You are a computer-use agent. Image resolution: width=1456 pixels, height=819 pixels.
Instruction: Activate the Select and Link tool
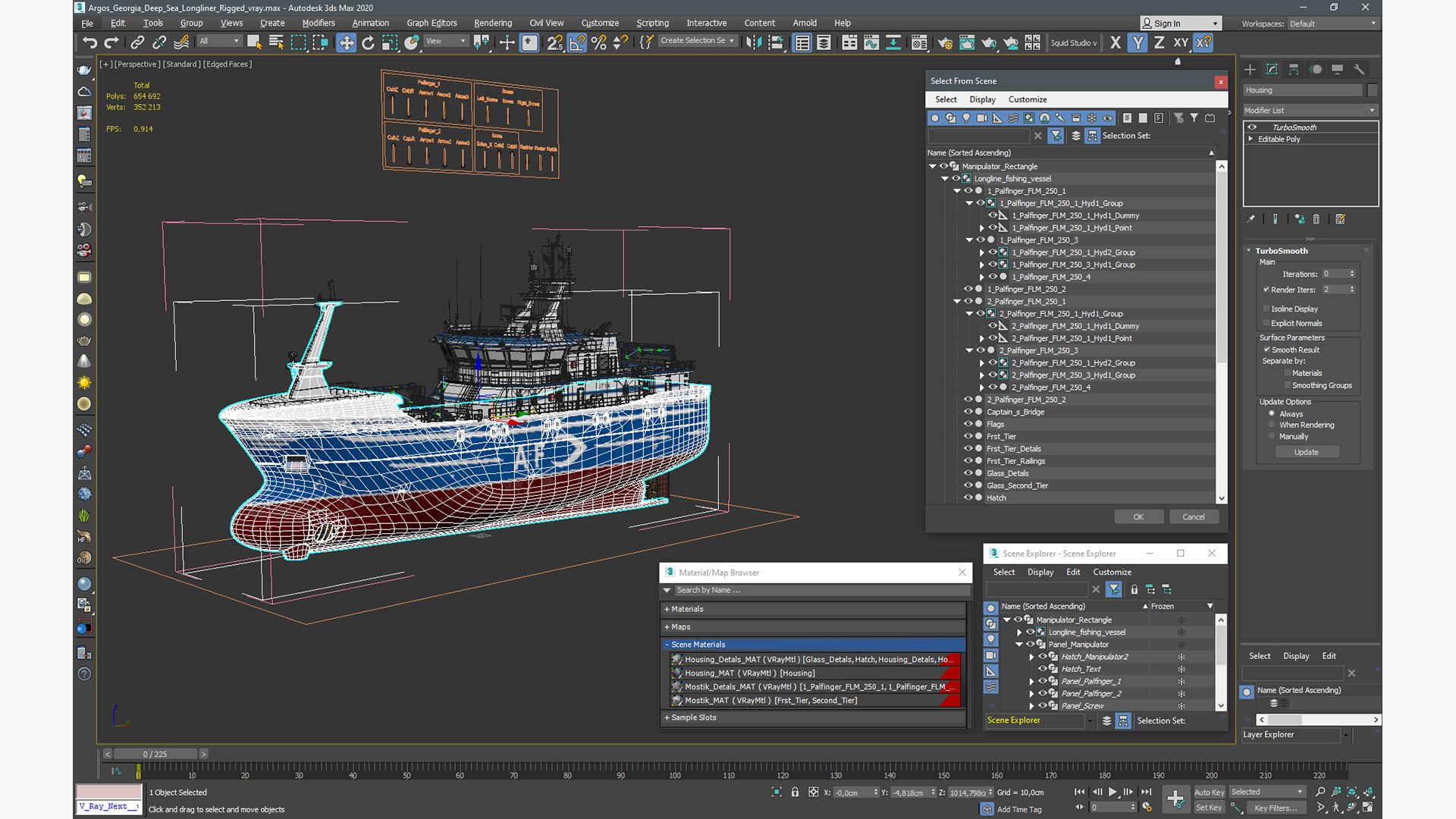[137, 42]
